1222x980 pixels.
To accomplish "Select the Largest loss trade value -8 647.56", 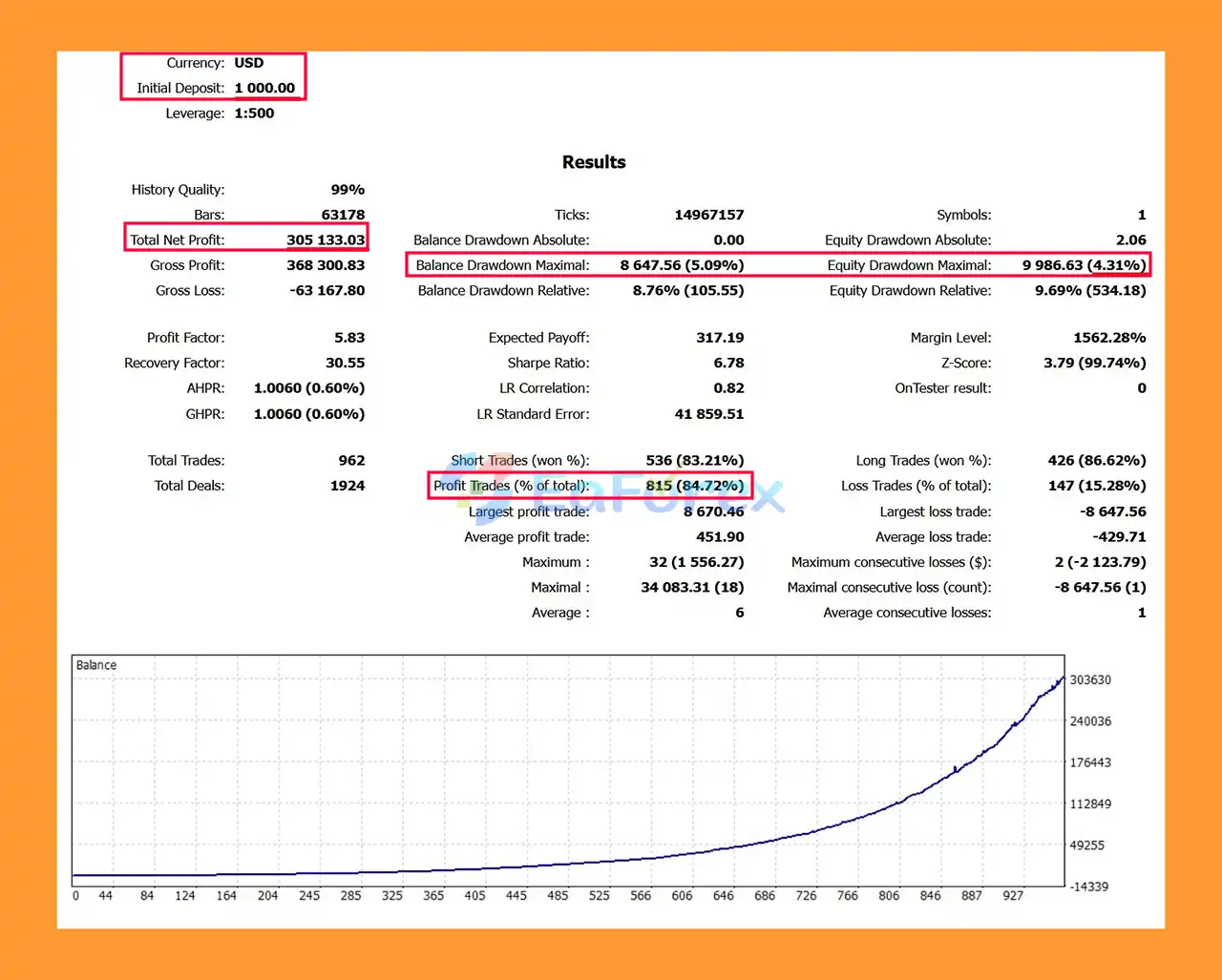I will click(x=1113, y=511).
